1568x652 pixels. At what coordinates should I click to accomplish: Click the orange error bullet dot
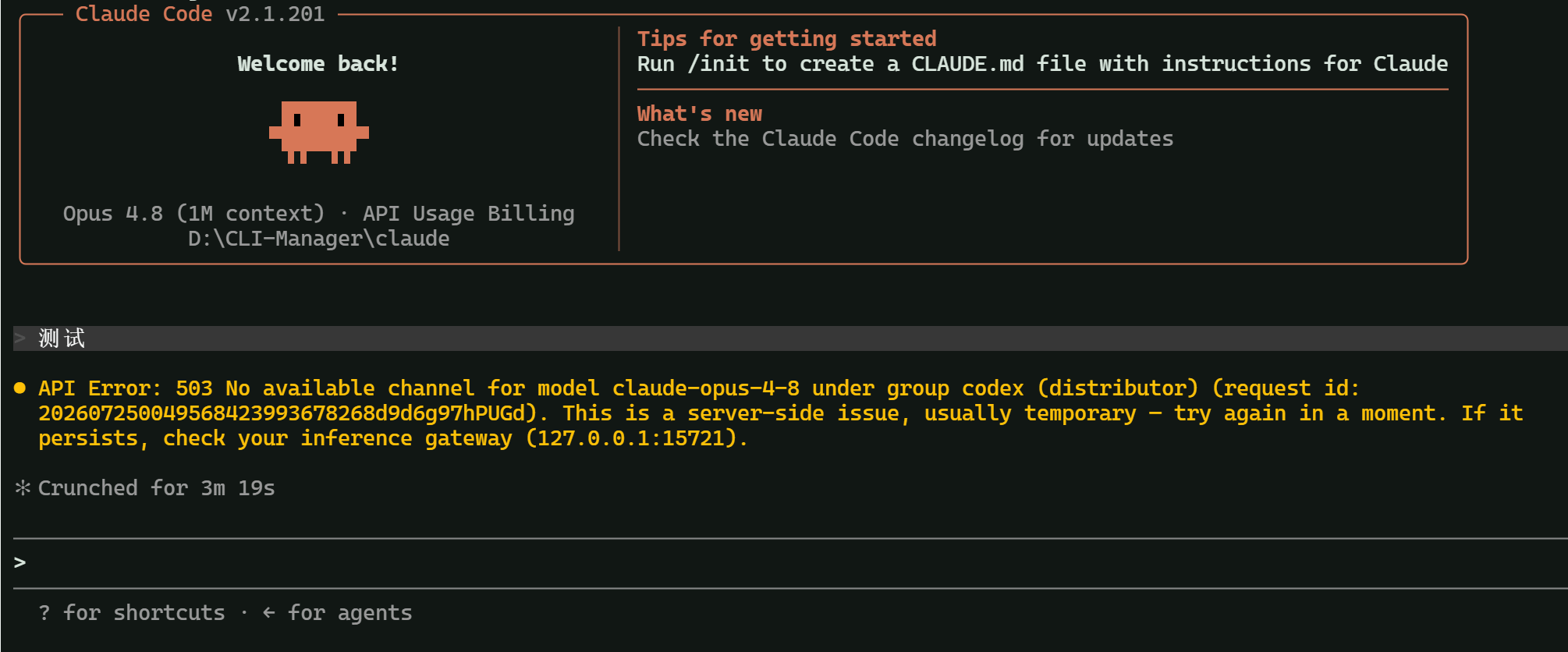pyautogui.click(x=20, y=388)
